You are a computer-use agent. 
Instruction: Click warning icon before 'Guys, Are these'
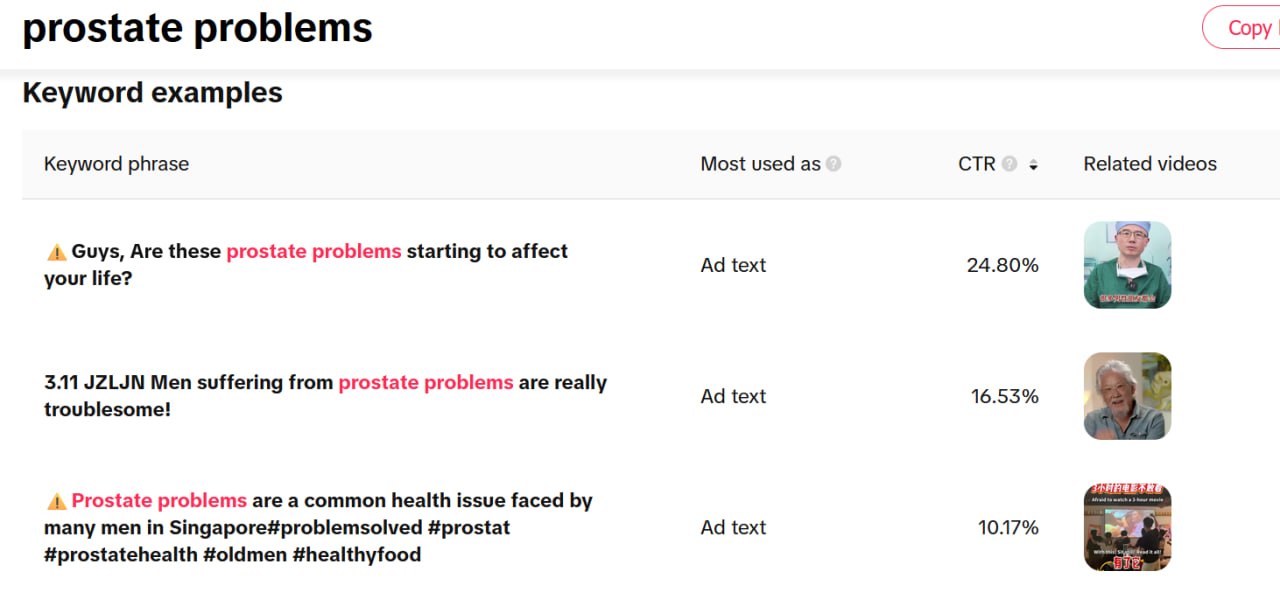tap(56, 252)
